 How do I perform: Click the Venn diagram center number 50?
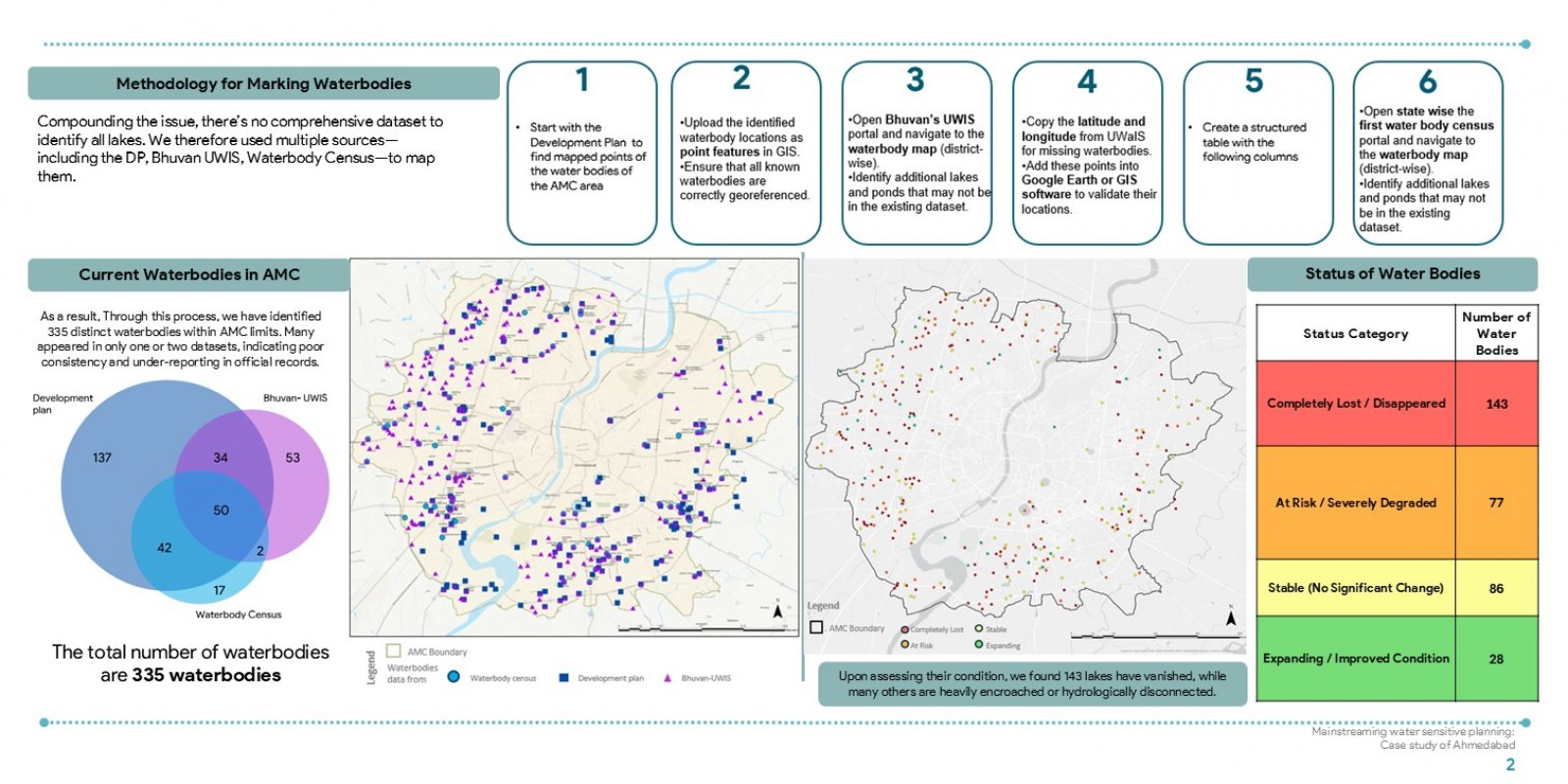pyautogui.click(x=221, y=511)
